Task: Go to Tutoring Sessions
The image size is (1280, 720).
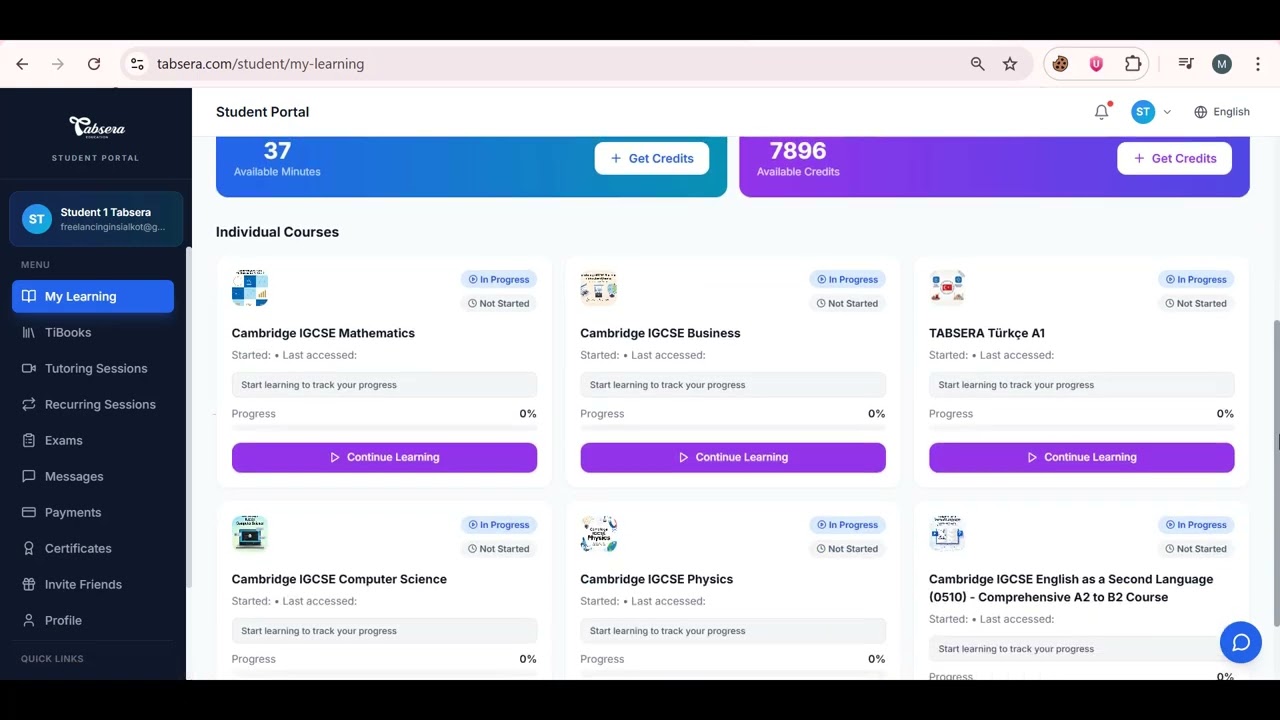Action: (x=93, y=368)
